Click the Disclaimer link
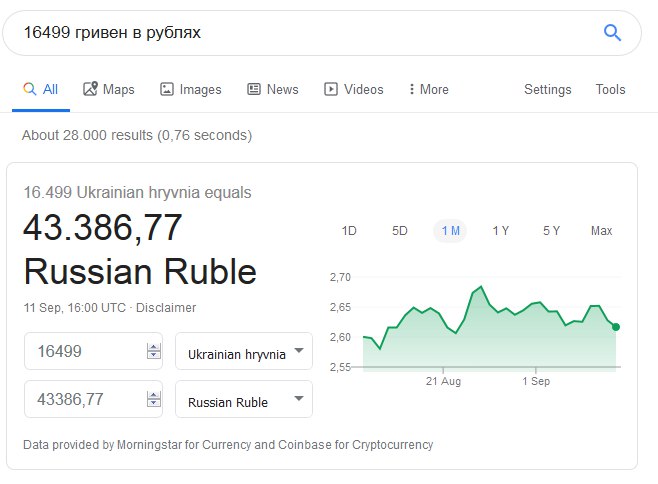 click(x=166, y=308)
